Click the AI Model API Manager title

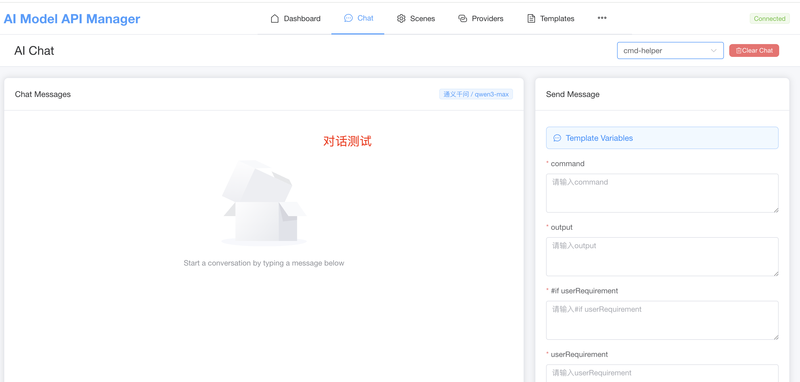[x=72, y=19]
